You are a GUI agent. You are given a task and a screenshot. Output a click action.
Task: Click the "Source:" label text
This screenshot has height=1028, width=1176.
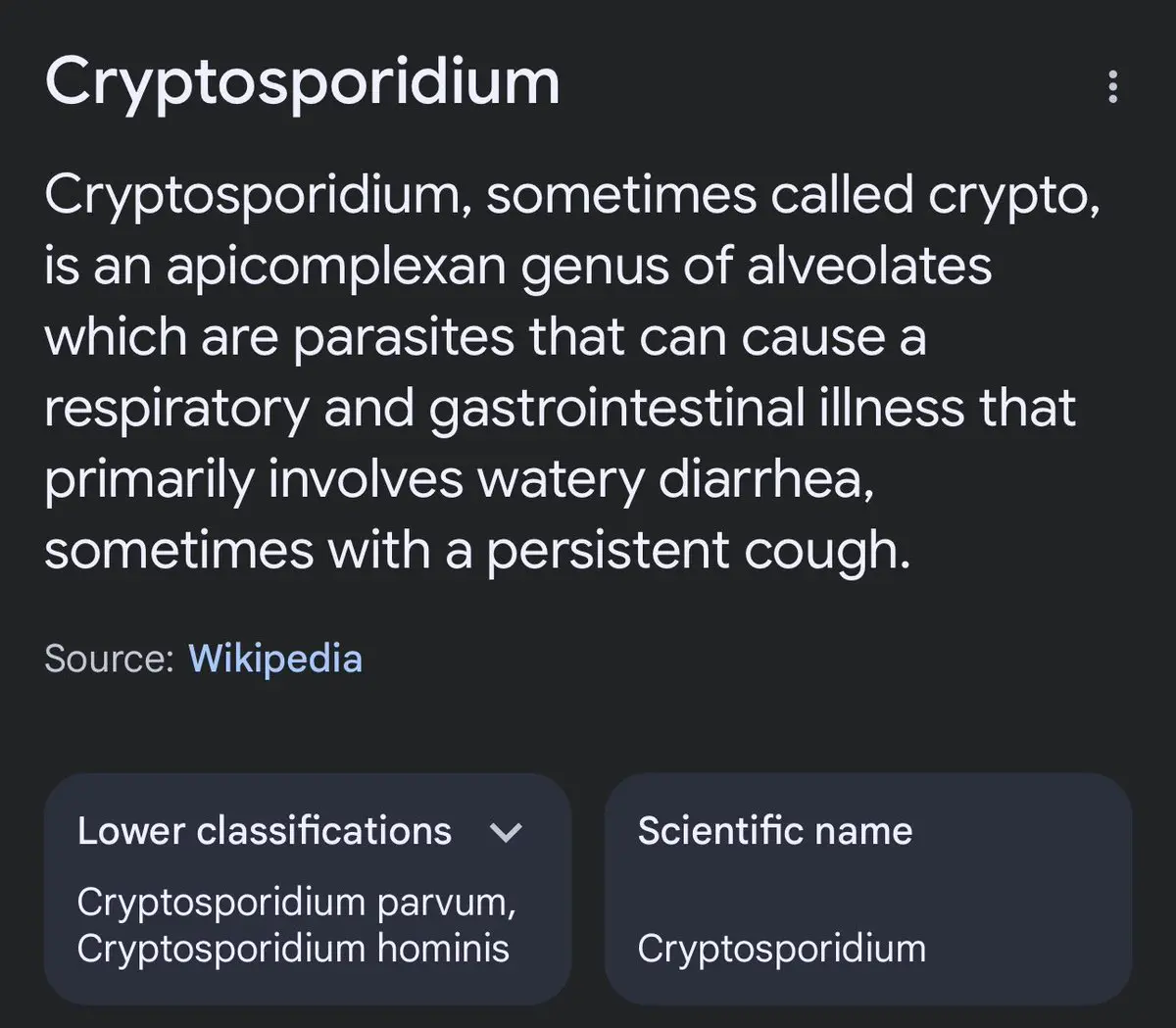[110, 659]
